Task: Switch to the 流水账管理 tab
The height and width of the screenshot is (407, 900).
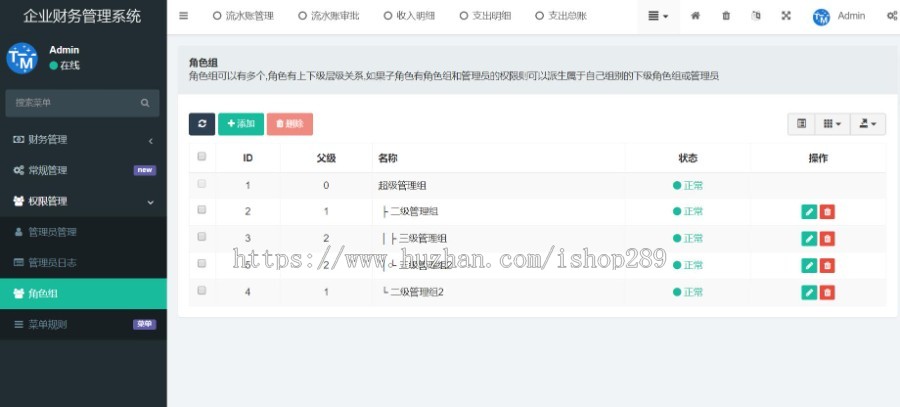Action: click(x=243, y=16)
